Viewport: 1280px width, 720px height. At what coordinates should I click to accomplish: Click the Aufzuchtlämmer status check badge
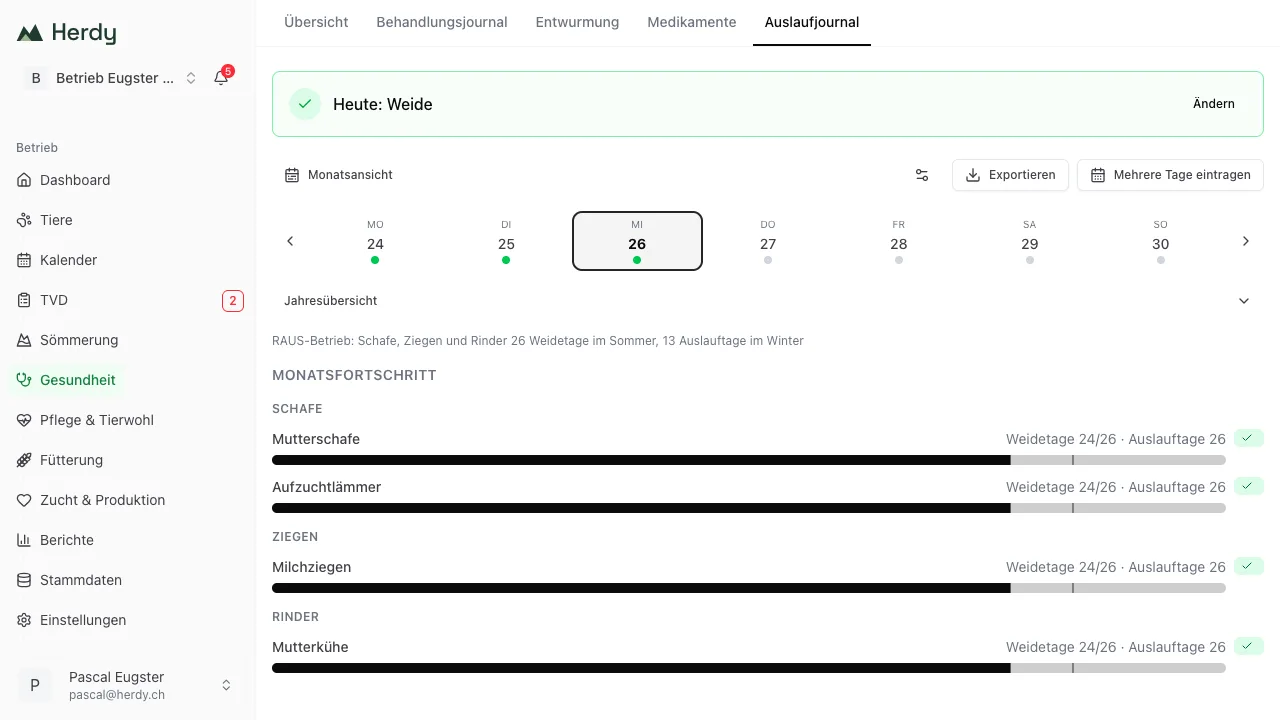(x=1248, y=486)
